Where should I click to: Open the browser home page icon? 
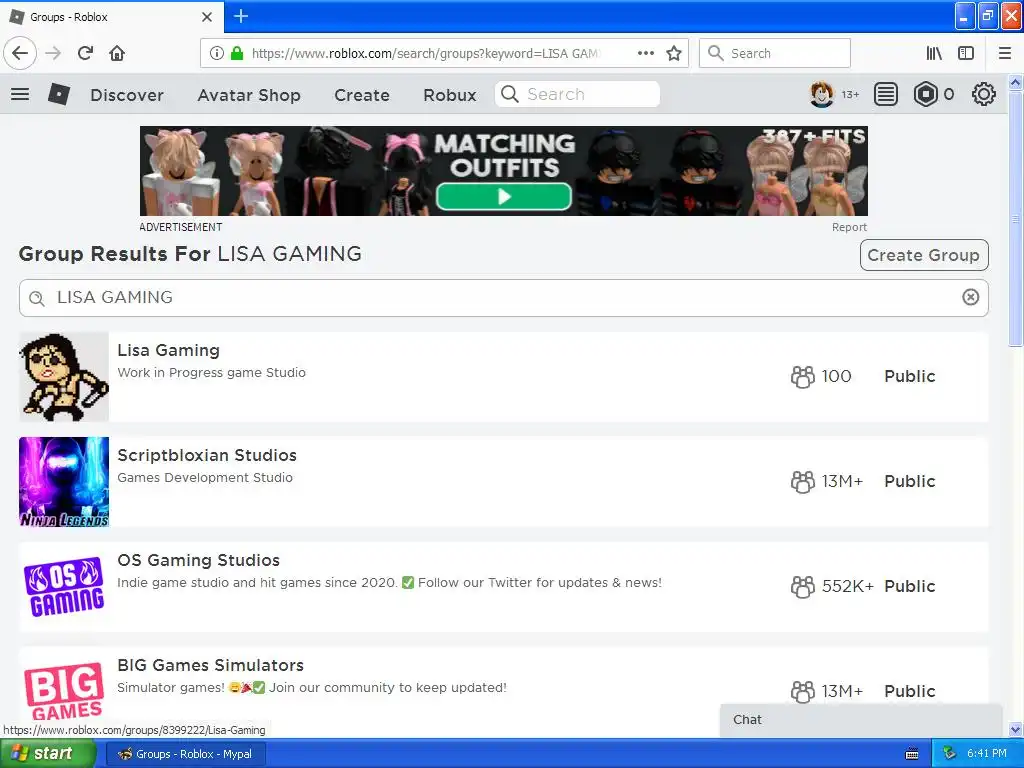117,53
